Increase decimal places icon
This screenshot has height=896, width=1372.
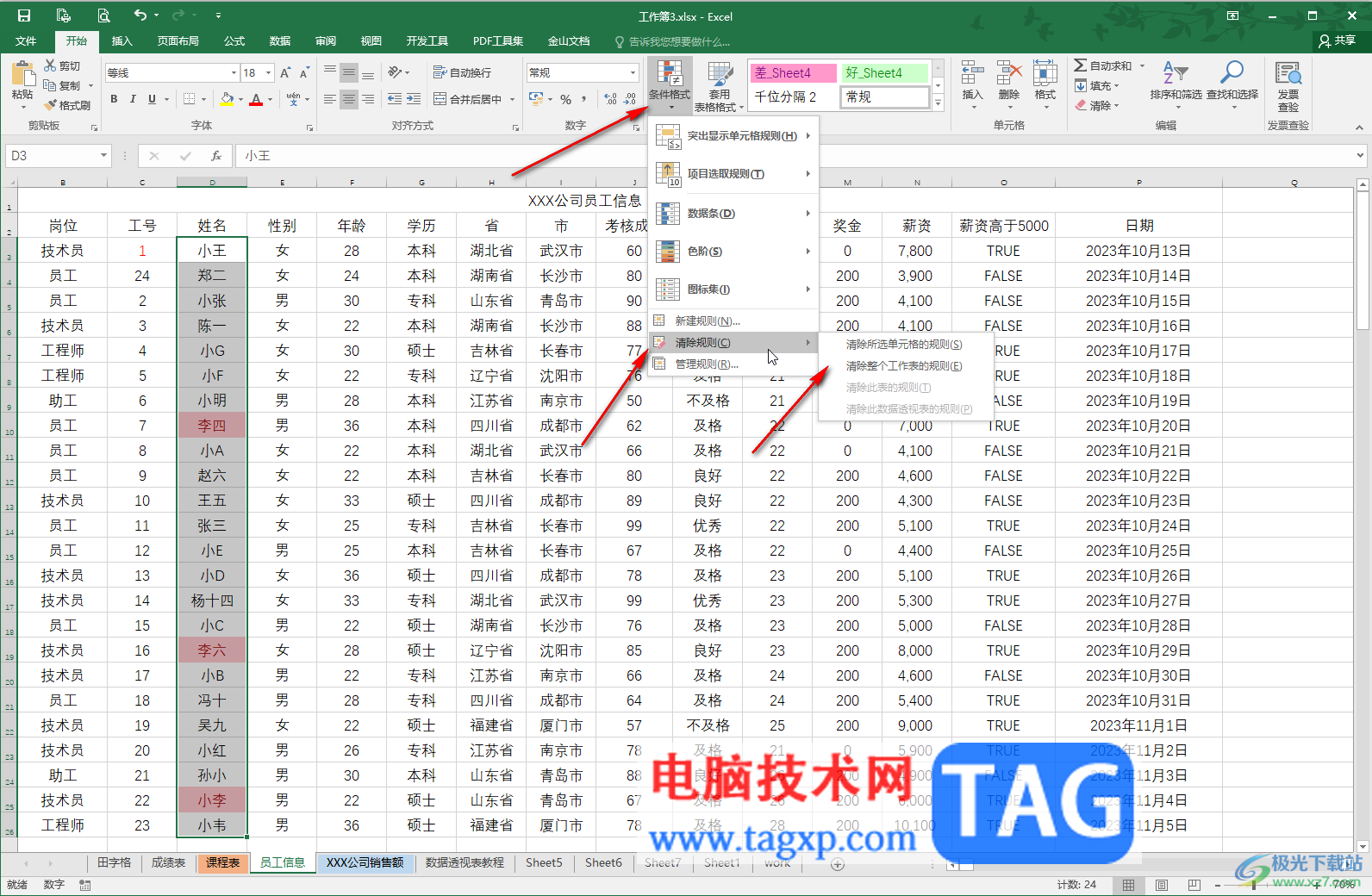click(x=610, y=99)
